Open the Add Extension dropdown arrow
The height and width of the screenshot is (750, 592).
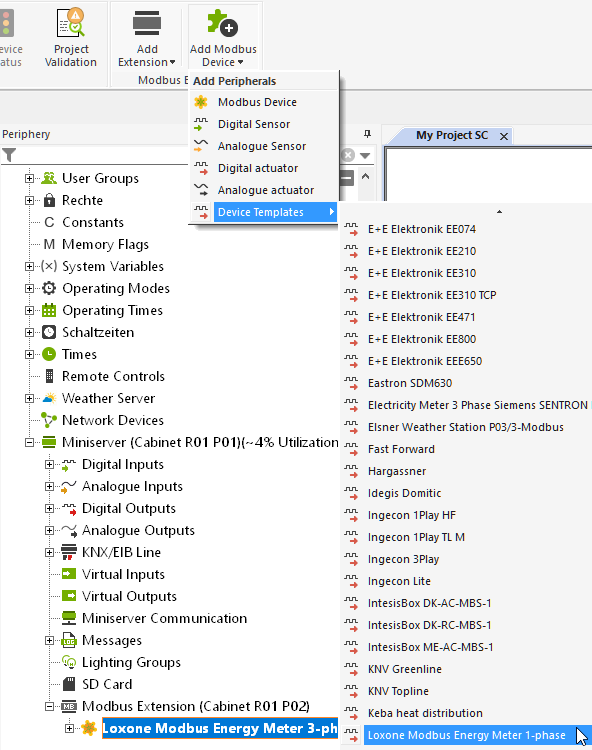pos(173,62)
